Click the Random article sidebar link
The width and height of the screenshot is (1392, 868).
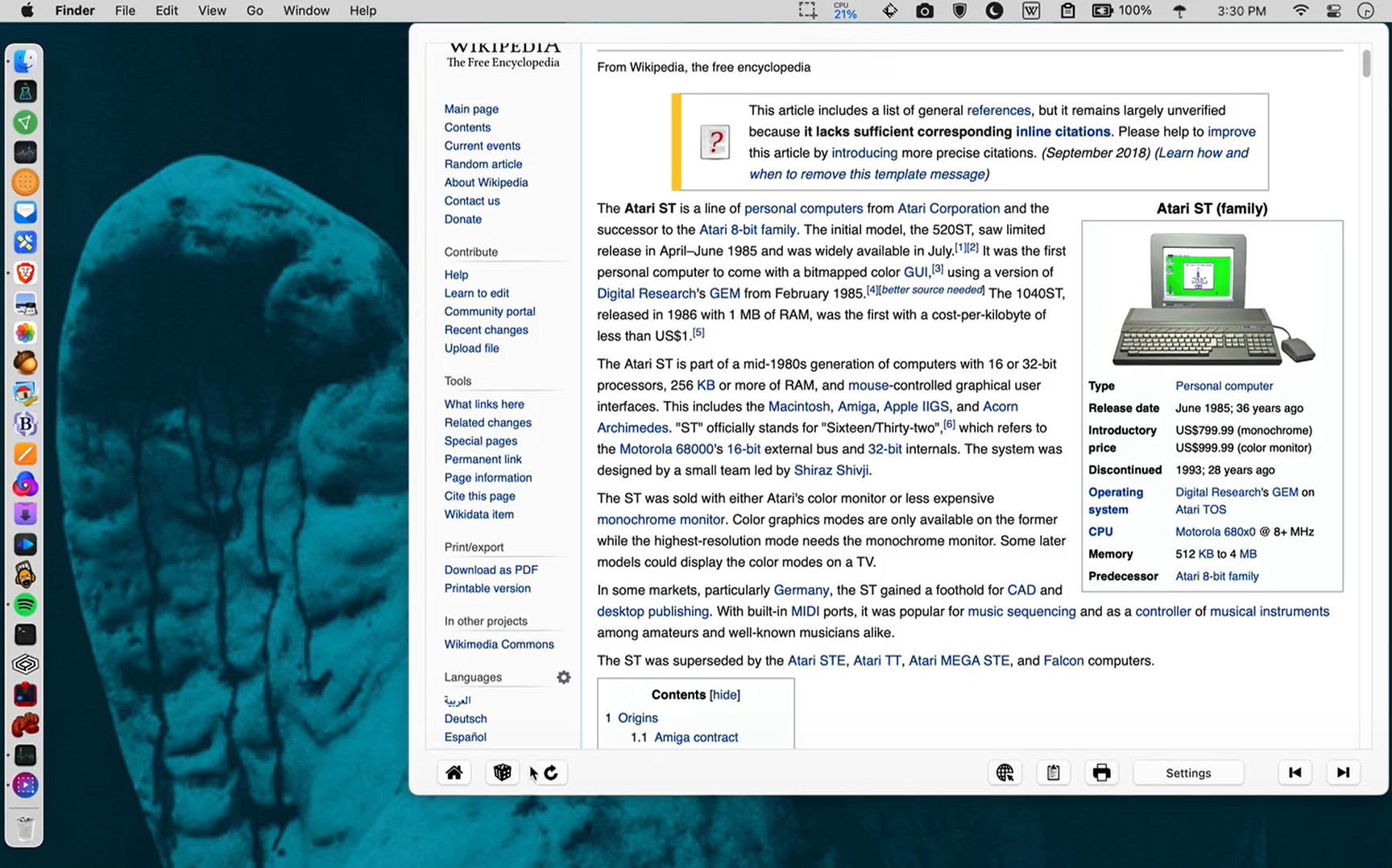[x=483, y=164]
